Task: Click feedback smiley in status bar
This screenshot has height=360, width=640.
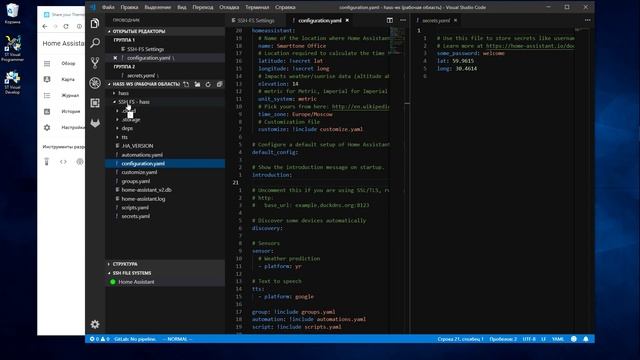Action: [x=574, y=339]
